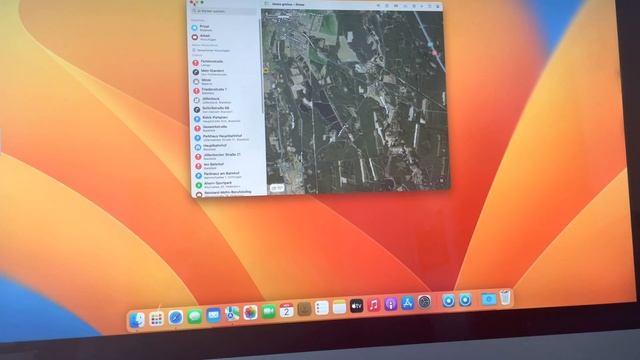Open the Friedenstraße 1 recent entry
Screen dimensions: 640x360
(x=226, y=91)
